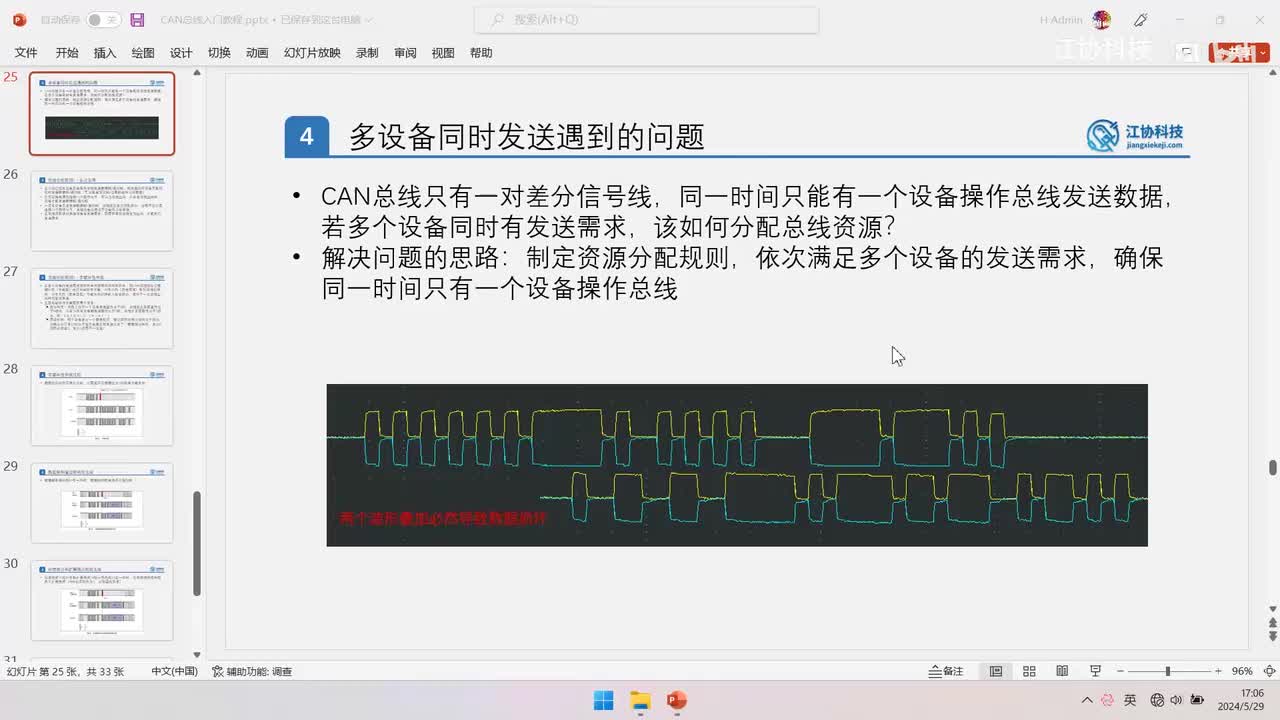Switch to Normal view icon
Viewport: 1280px width, 720px height.
(x=996, y=671)
